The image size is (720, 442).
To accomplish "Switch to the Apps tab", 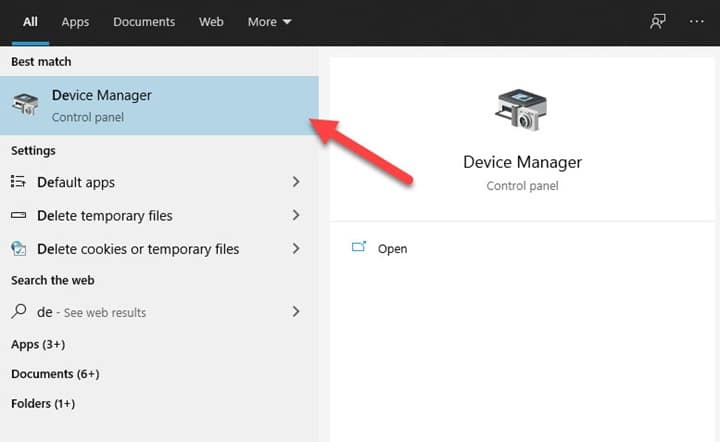I will point(75,22).
